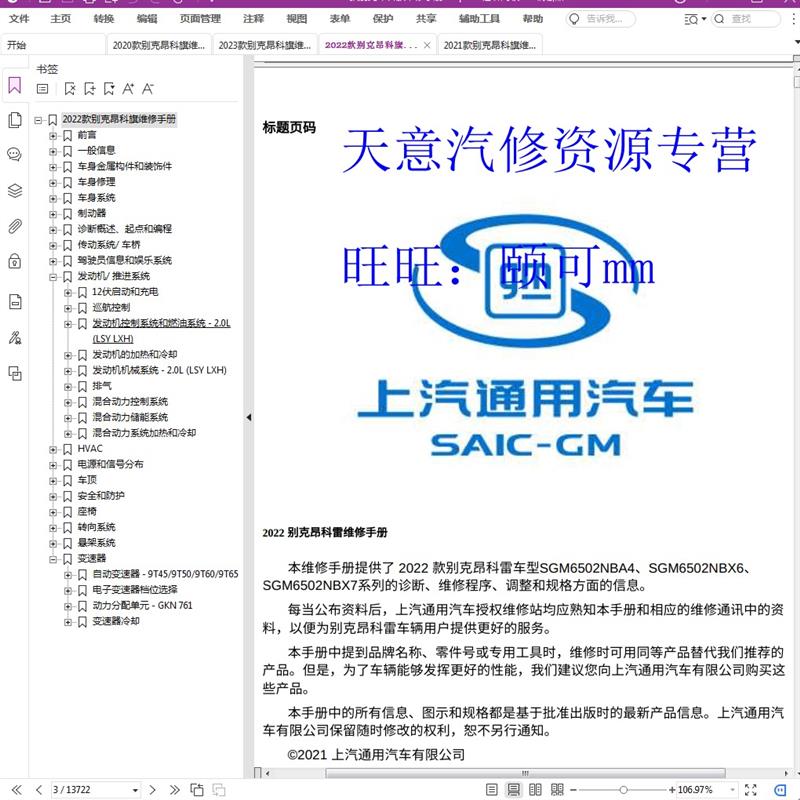The width and height of the screenshot is (800, 800).
Task: Switch to the 2020款别克昂科旗 document tab
Action: (159, 45)
